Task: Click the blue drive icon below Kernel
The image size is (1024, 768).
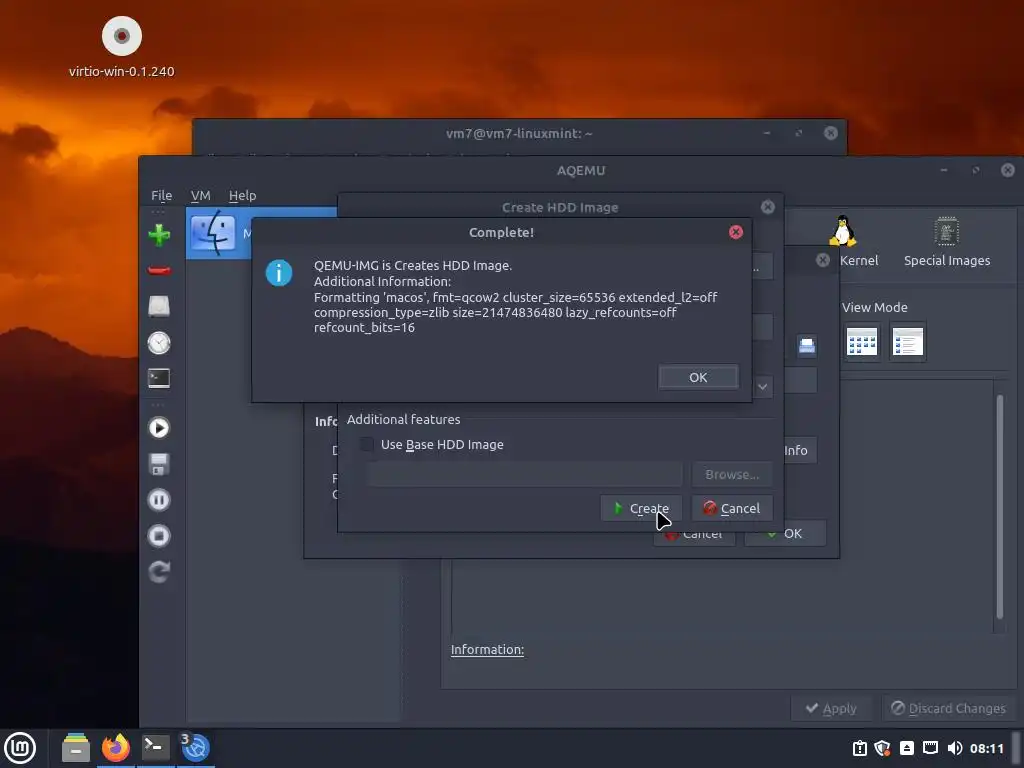Action: point(807,345)
